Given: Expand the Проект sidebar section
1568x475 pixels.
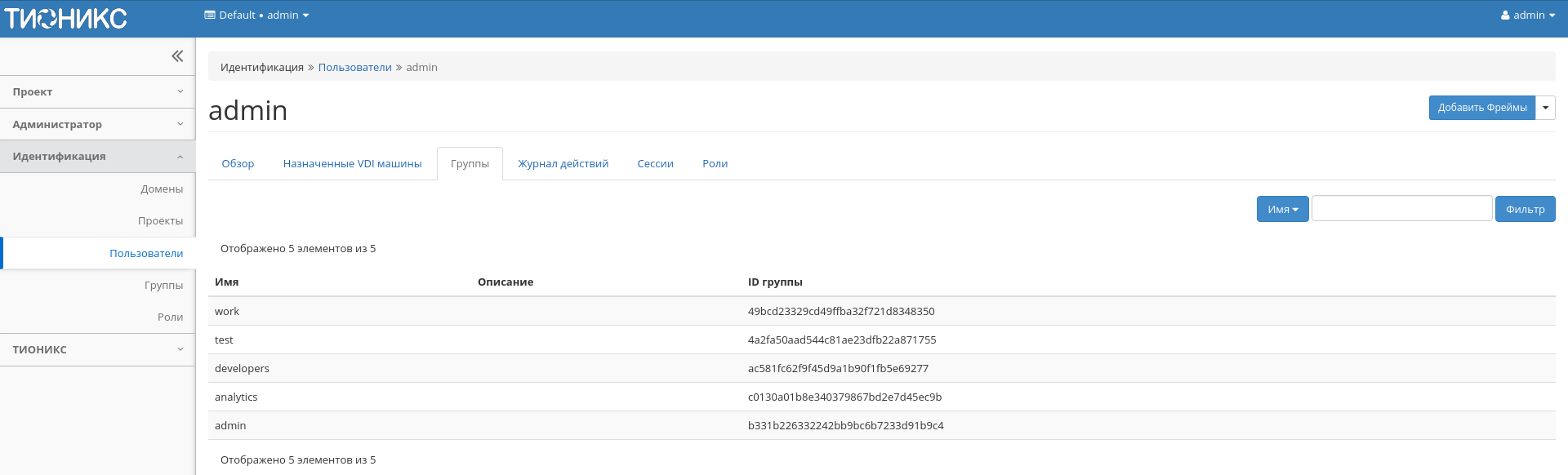Looking at the screenshot, I should [x=97, y=92].
